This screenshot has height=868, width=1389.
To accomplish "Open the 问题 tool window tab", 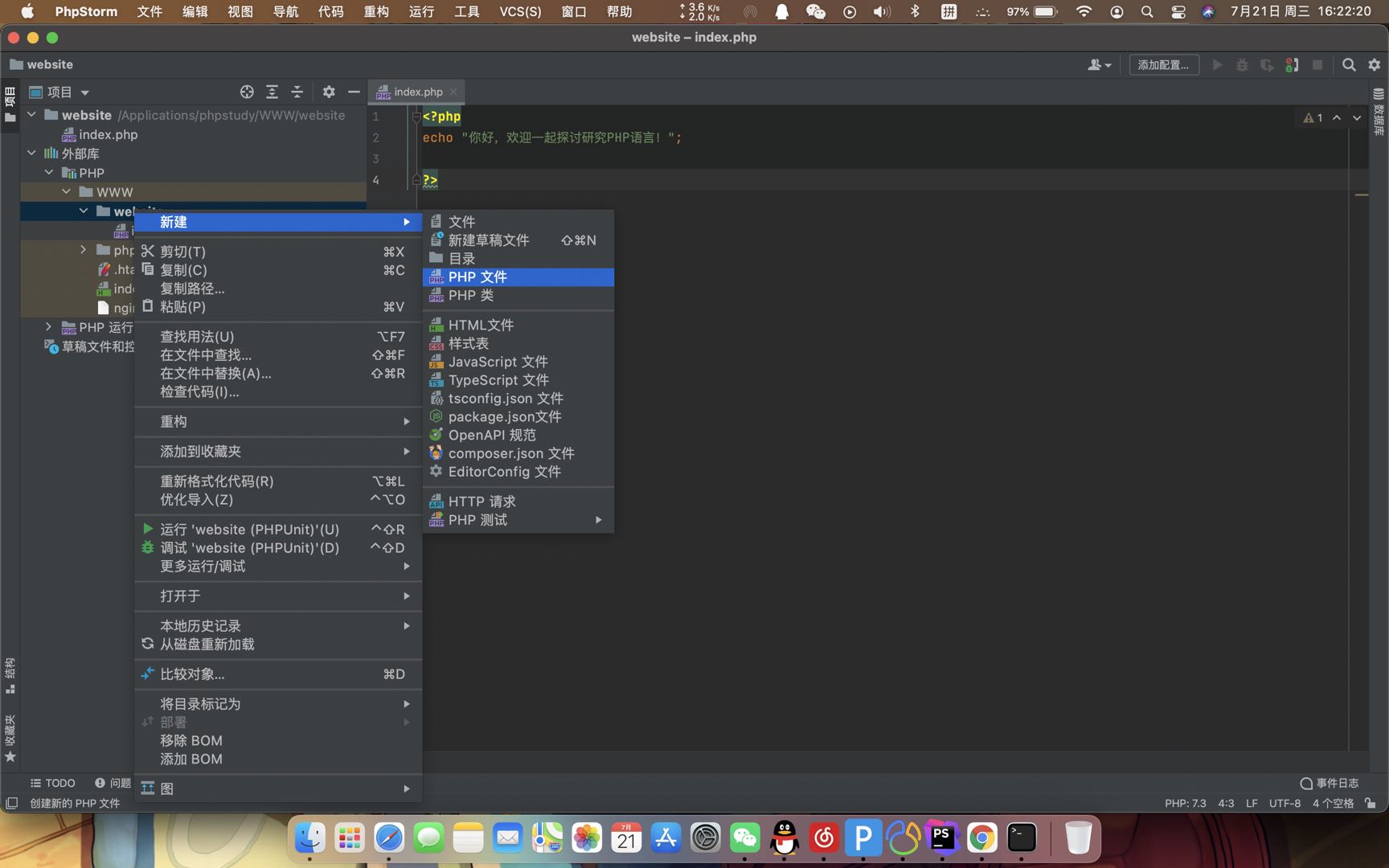I will [x=113, y=783].
